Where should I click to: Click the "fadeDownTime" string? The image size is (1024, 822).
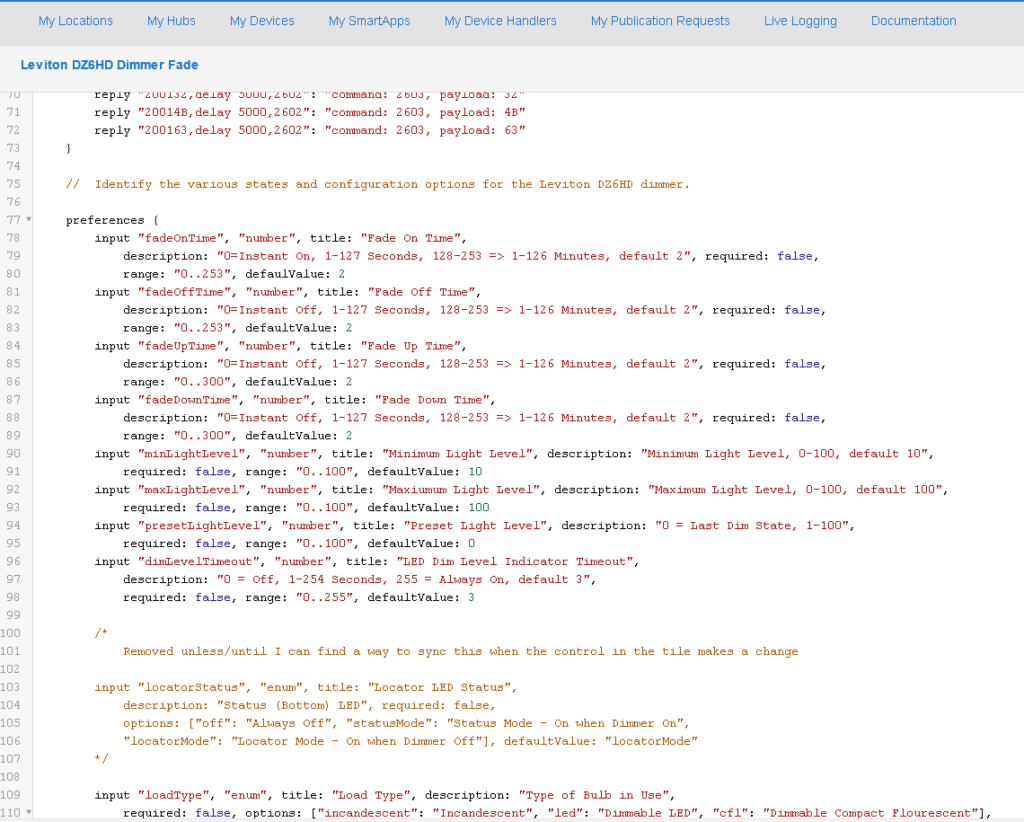[187, 400]
